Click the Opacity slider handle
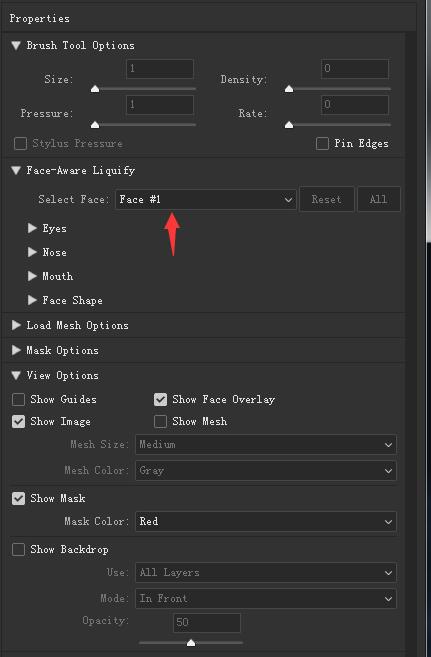The image size is (431, 657). pyautogui.click(x=191, y=642)
